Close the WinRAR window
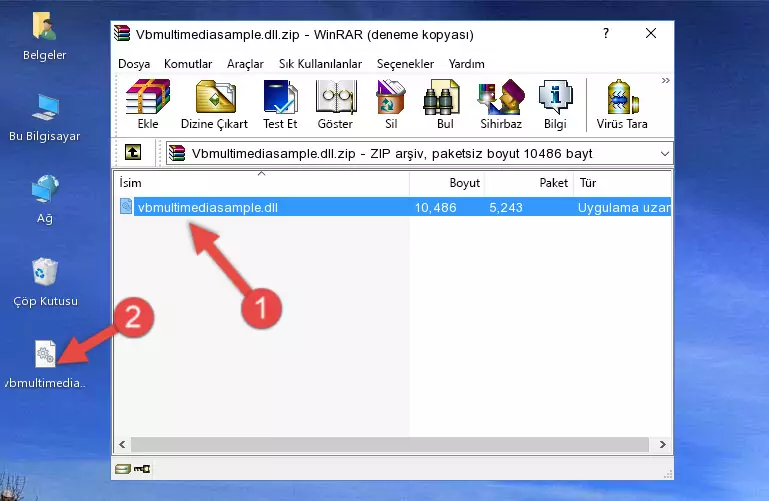 [651, 33]
